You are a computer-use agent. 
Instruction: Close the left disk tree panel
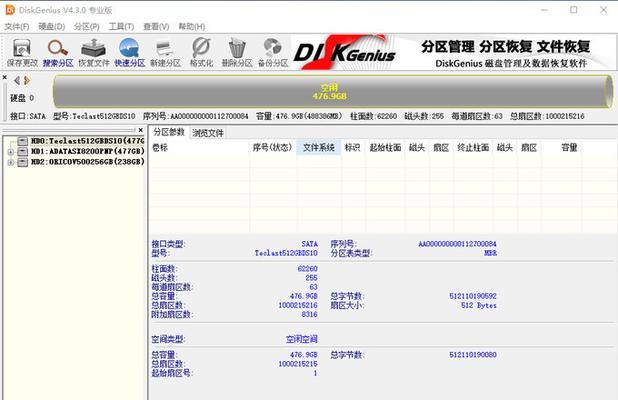141,130
